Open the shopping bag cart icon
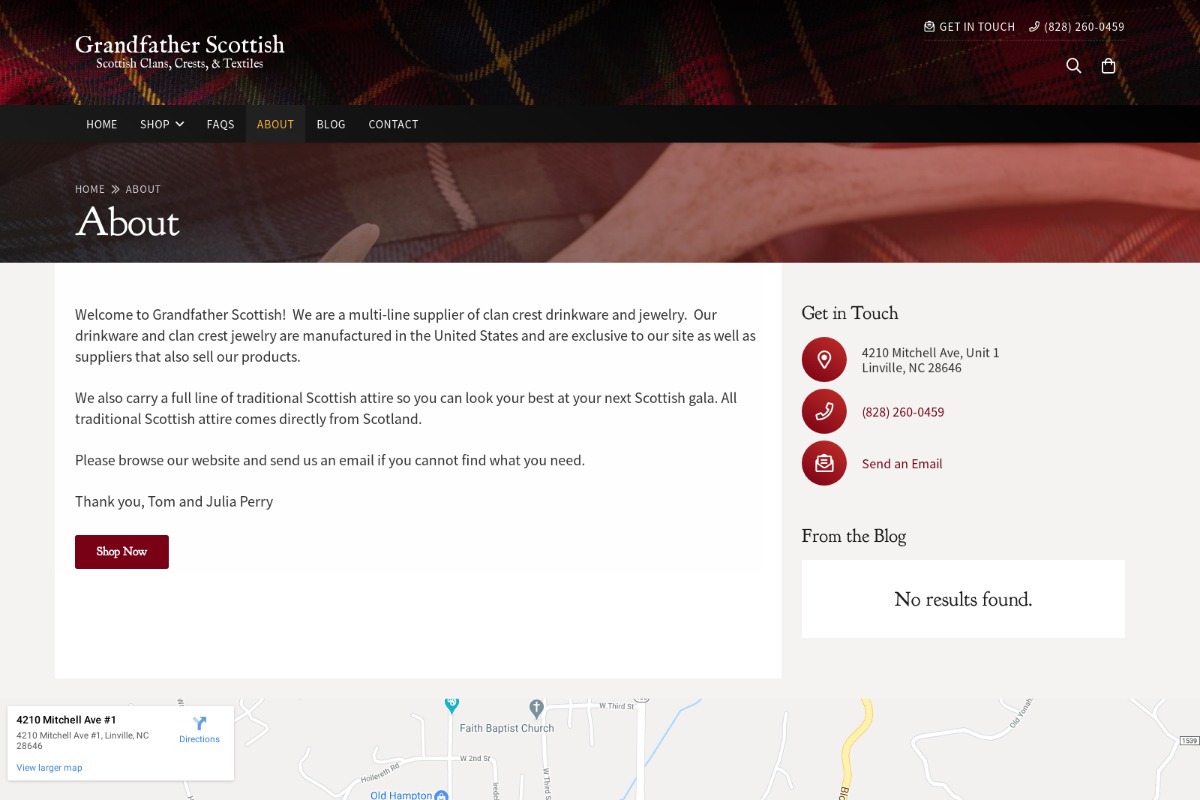Image resolution: width=1200 pixels, height=800 pixels. [1108, 66]
